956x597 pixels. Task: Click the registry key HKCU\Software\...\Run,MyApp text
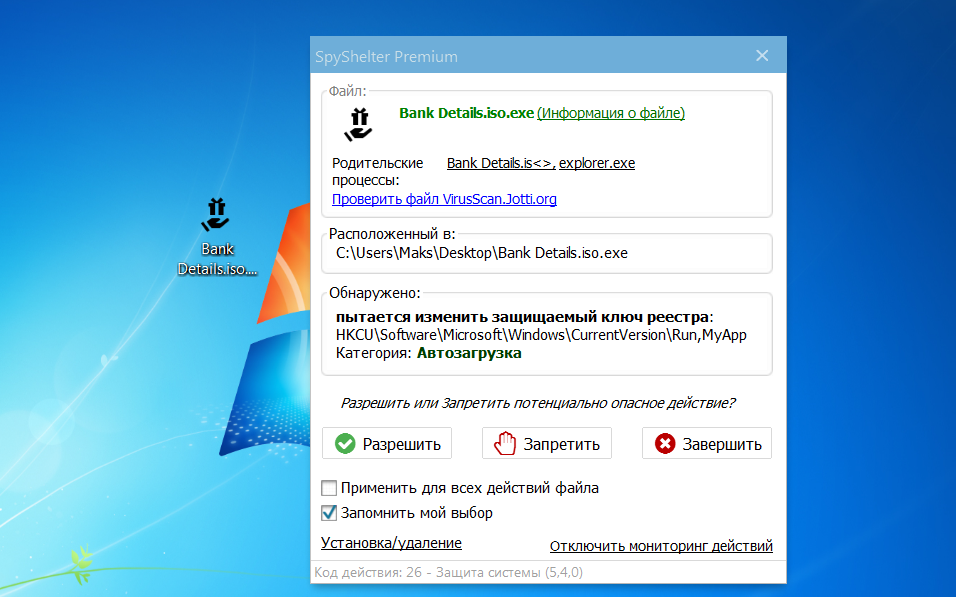point(541,335)
